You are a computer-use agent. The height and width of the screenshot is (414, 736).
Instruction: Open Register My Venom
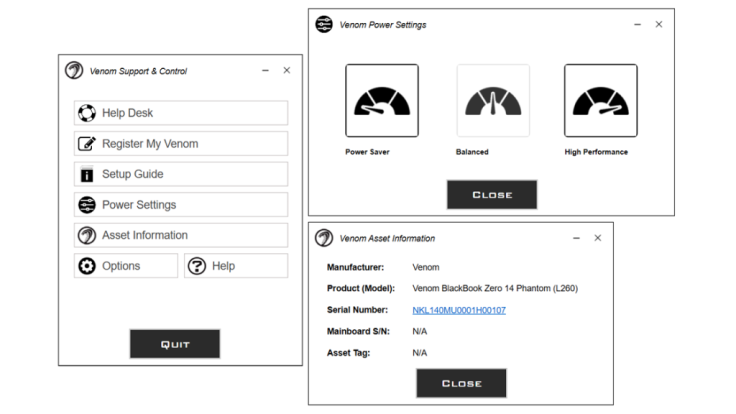[181, 144]
